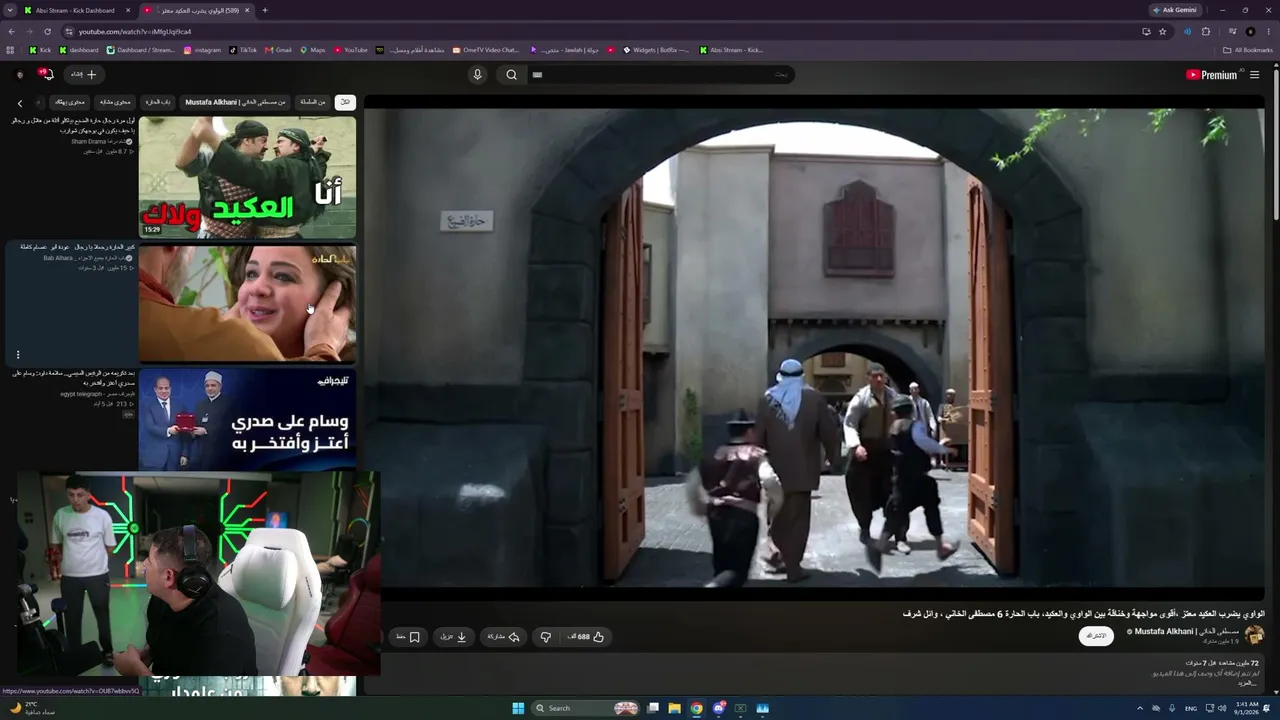Open the 'وسام على صدري' video thumbnail

247,420
